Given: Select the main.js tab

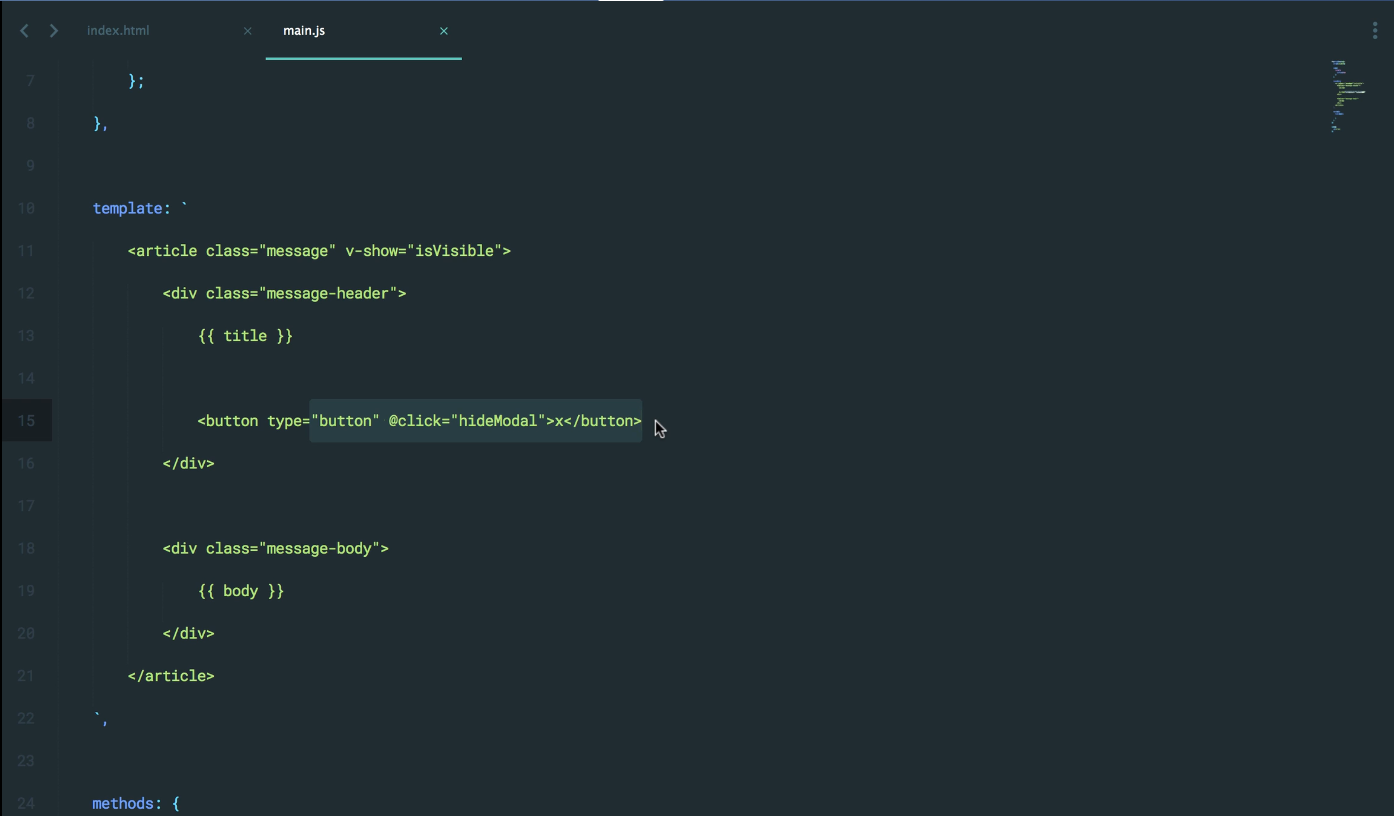Looking at the screenshot, I should pos(304,31).
